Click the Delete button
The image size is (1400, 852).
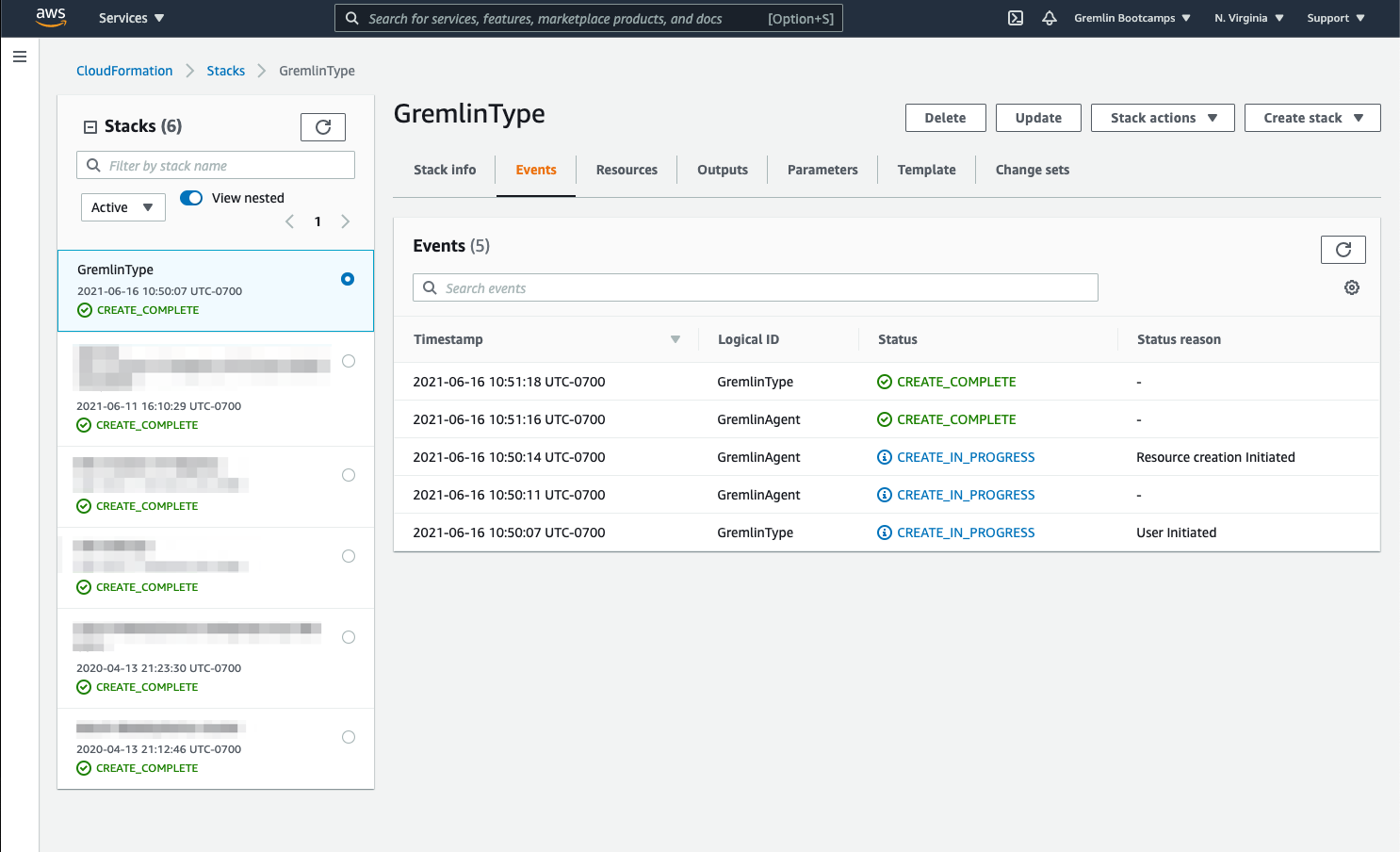click(945, 118)
